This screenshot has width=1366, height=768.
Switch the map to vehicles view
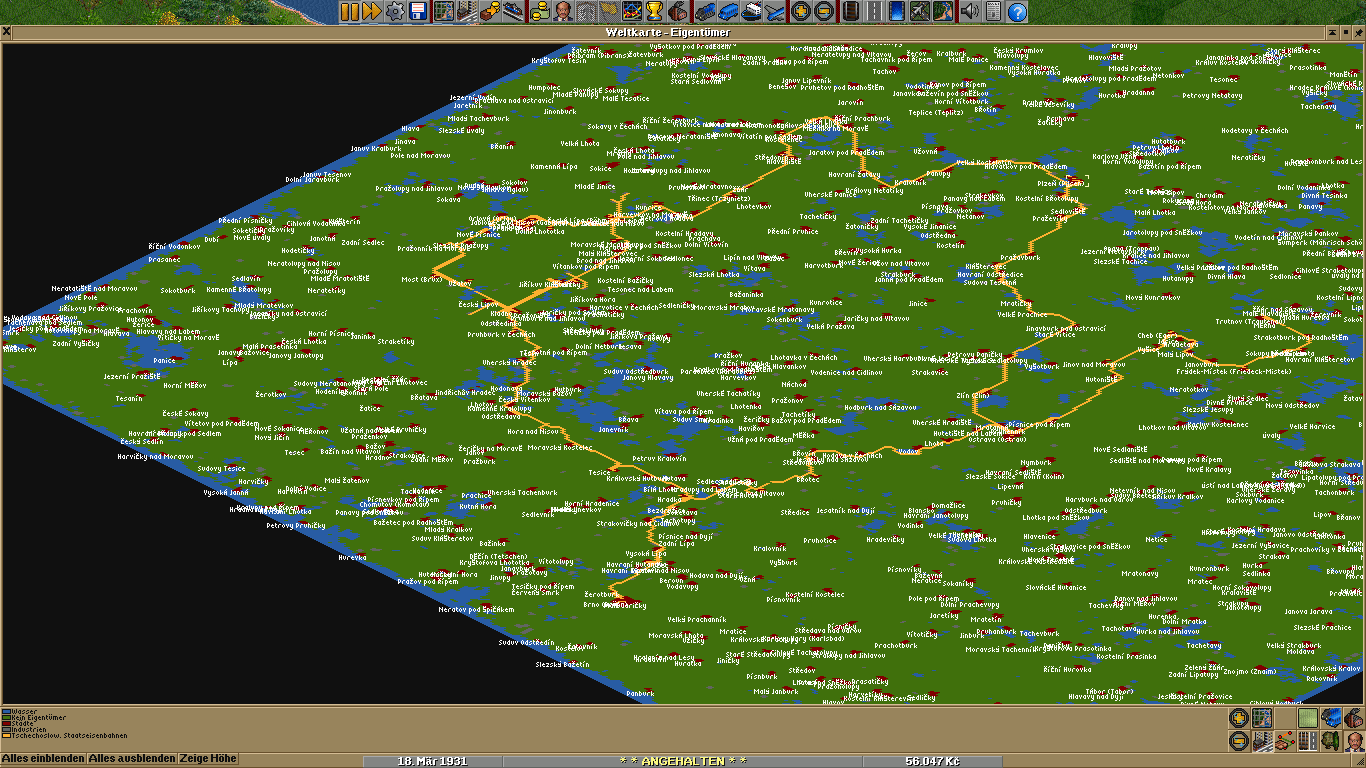(1332, 718)
